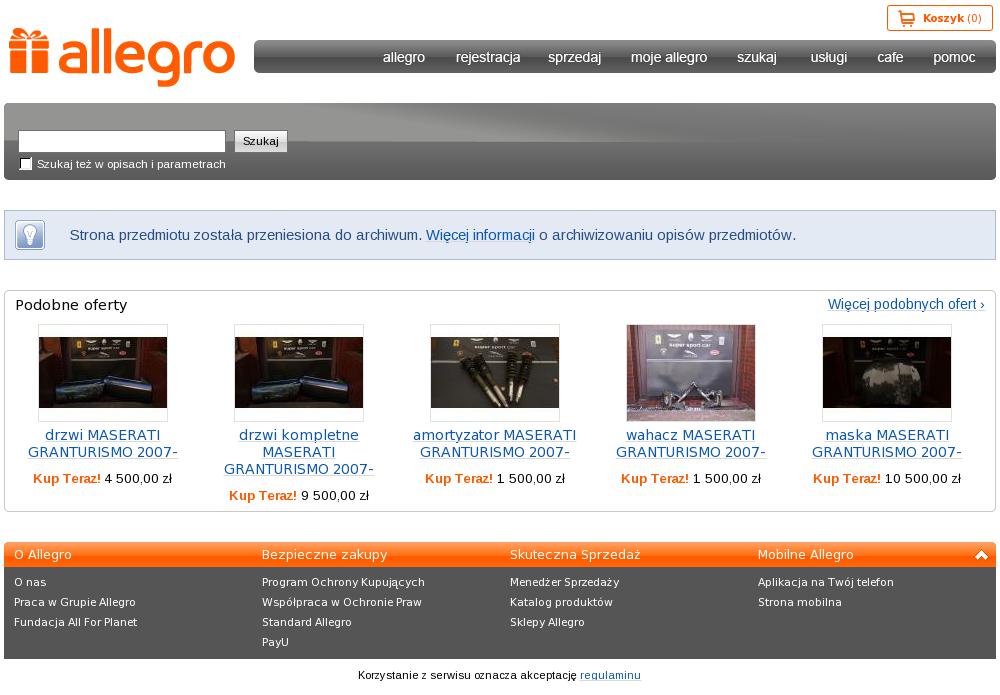Image resolution: width=1000 pixels, height=695 pixels.
Task: Open the allegro menu item
Action: (x=404, y=57)
